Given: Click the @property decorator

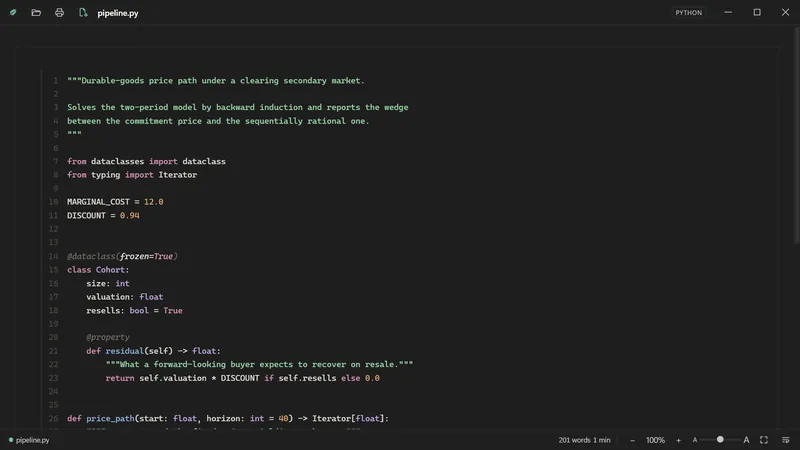Looking at the screenshot, I should click(x=108, y=337).
